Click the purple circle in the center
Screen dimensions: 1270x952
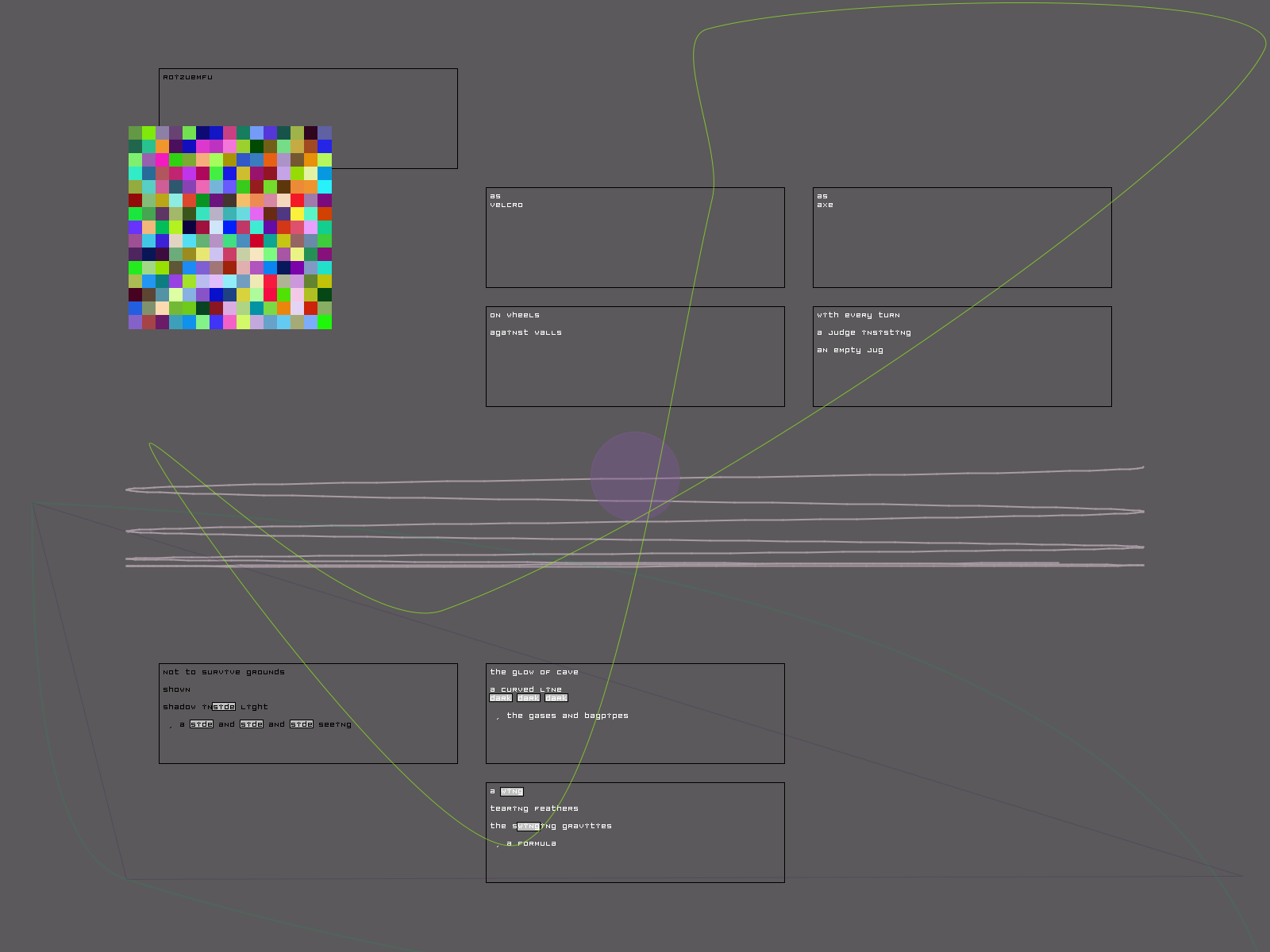(x=635, y=476)
